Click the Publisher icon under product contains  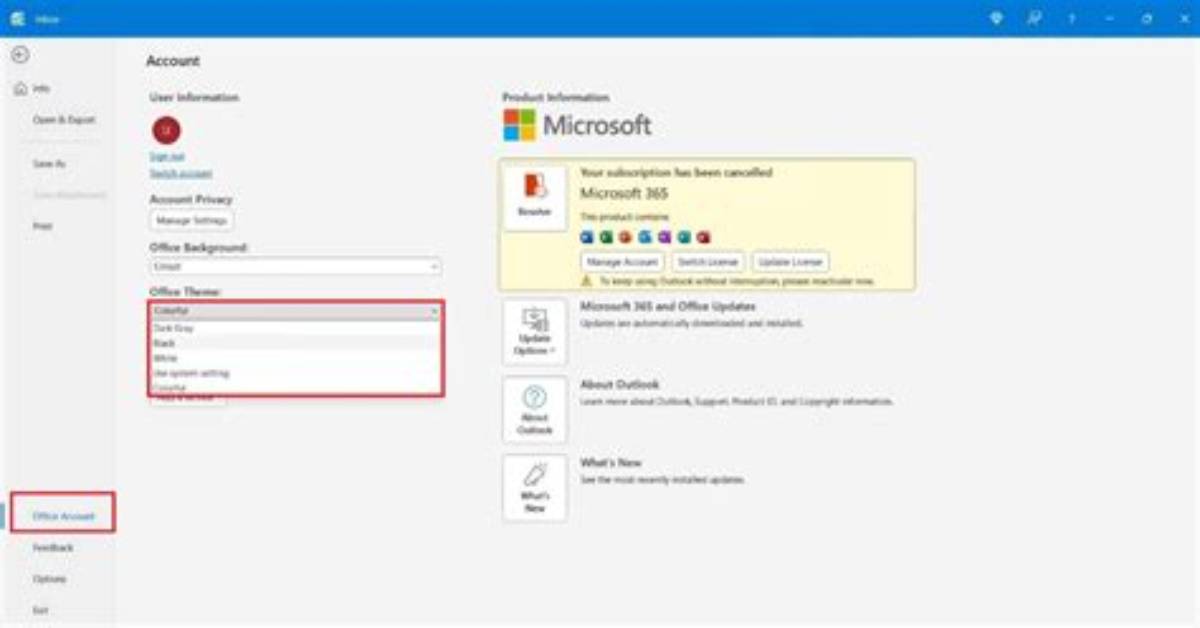[684, 237]
